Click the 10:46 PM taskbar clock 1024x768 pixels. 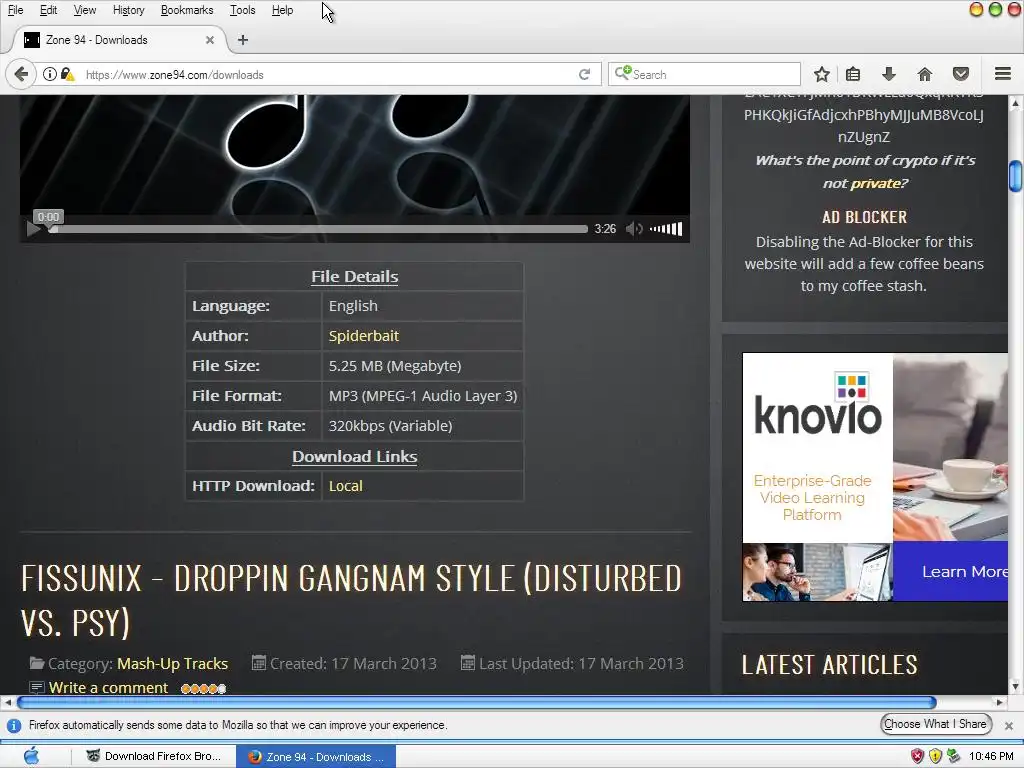(x=991, y=756)
